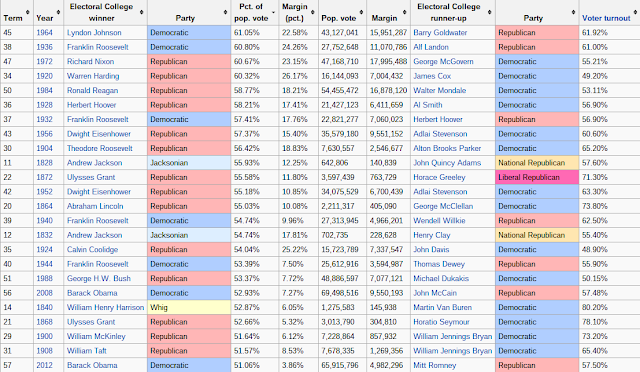640x372 pixels.
Task: Sort by Margin (pct.) column arrows
Action: click(x=313, y=12)
